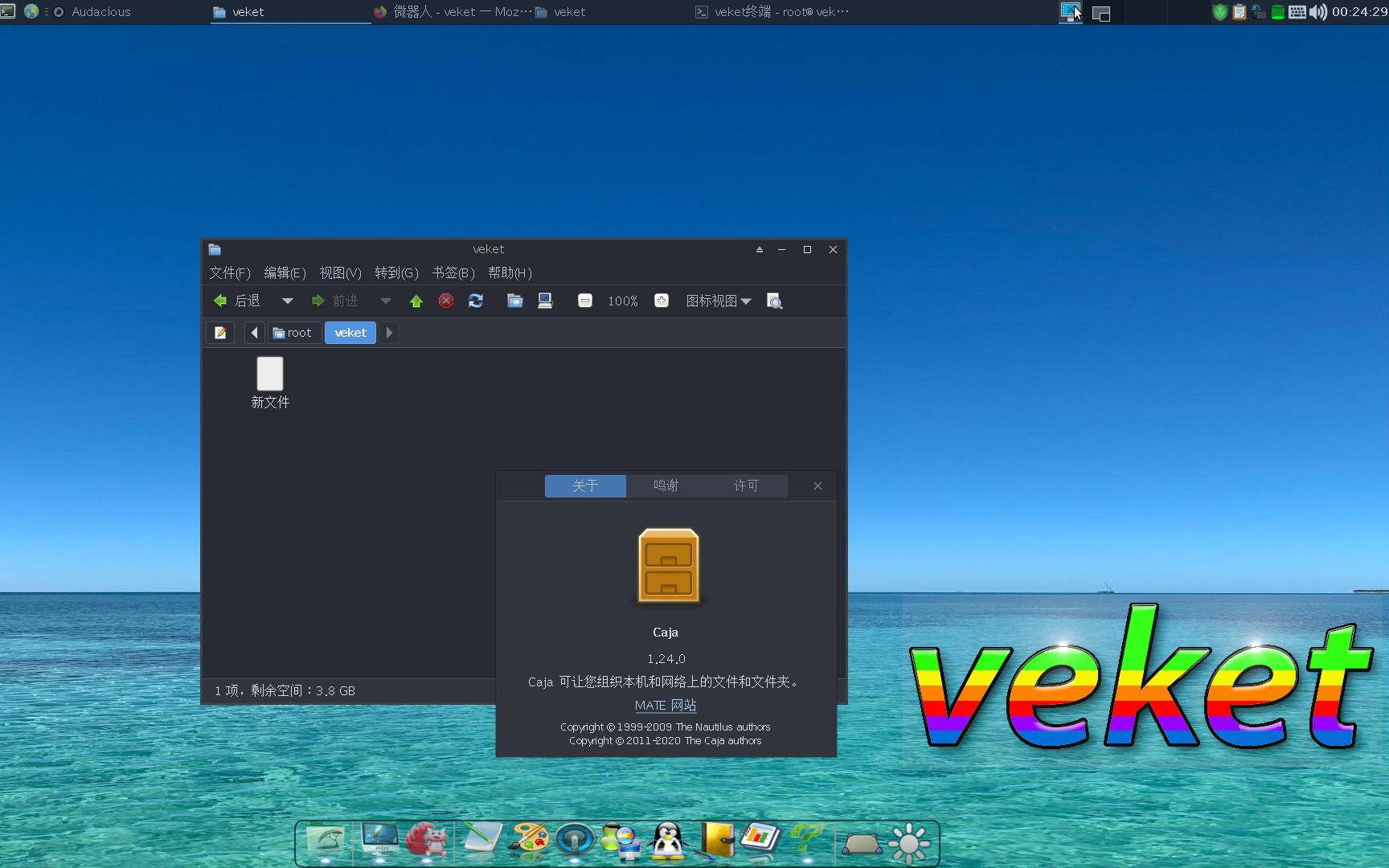
Task: Reload the current folder view
Action: [x=476, y=301]
